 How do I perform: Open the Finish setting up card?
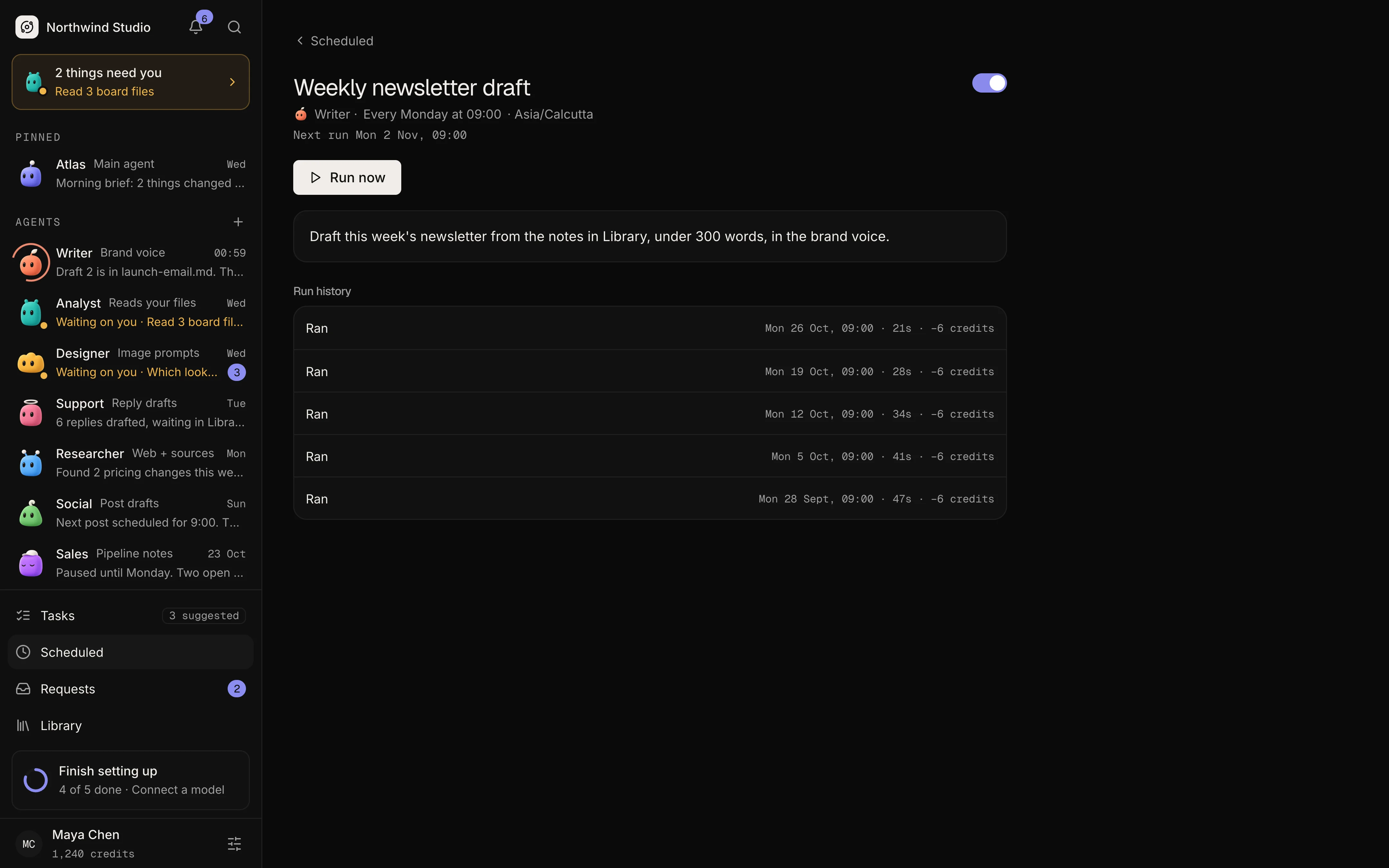tap(130, 780)
